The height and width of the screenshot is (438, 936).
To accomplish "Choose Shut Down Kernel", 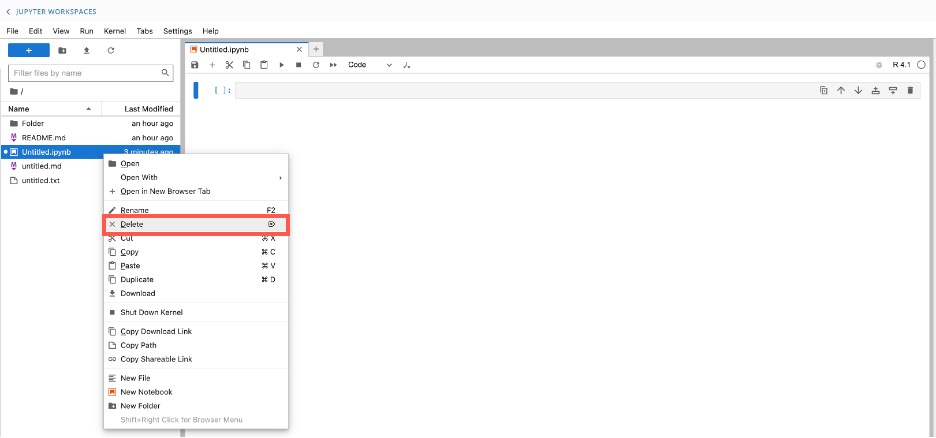I will (196, 312).
